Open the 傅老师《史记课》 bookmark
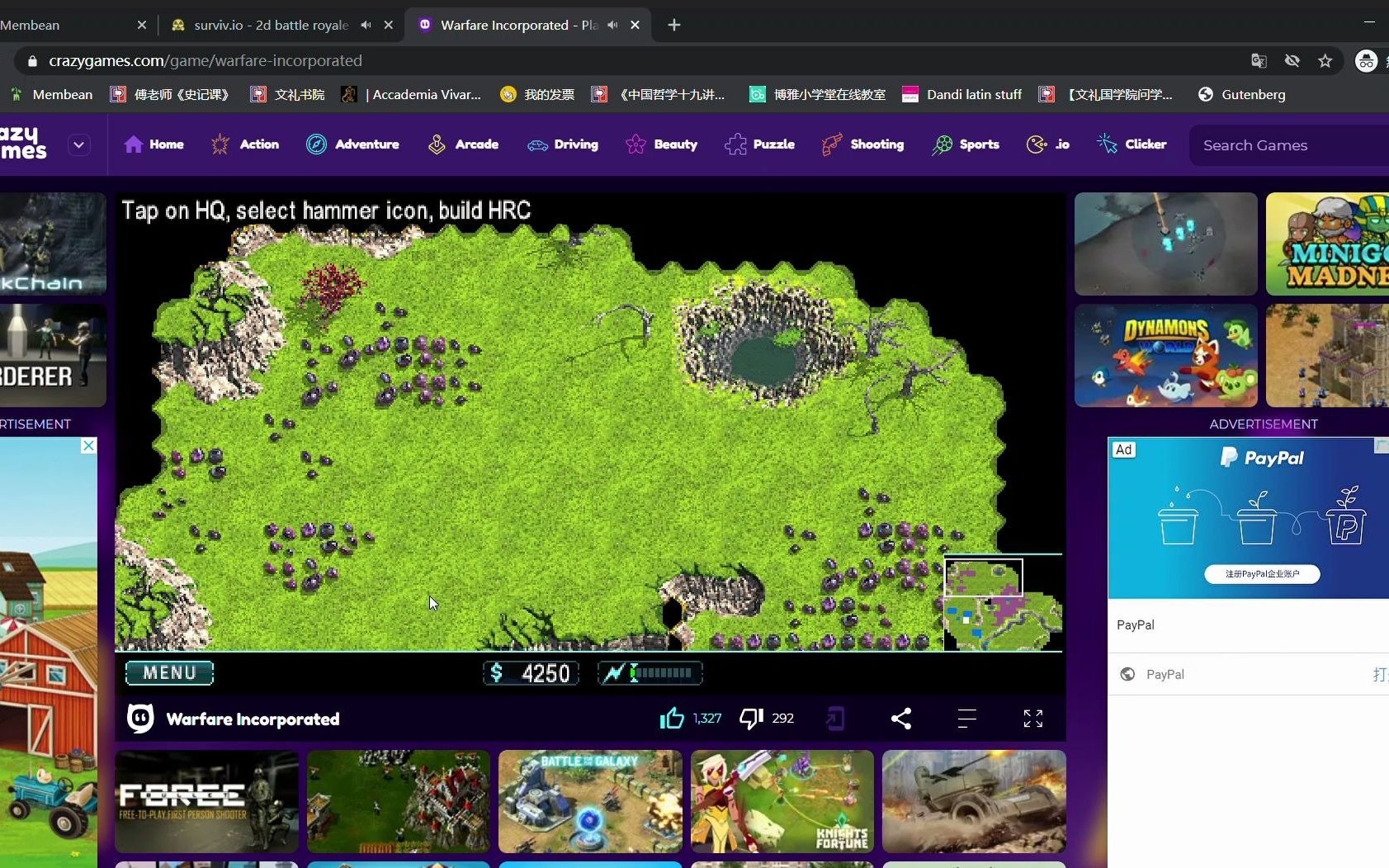The height and width of the screenshot is (868, 1389). (171, 94)
